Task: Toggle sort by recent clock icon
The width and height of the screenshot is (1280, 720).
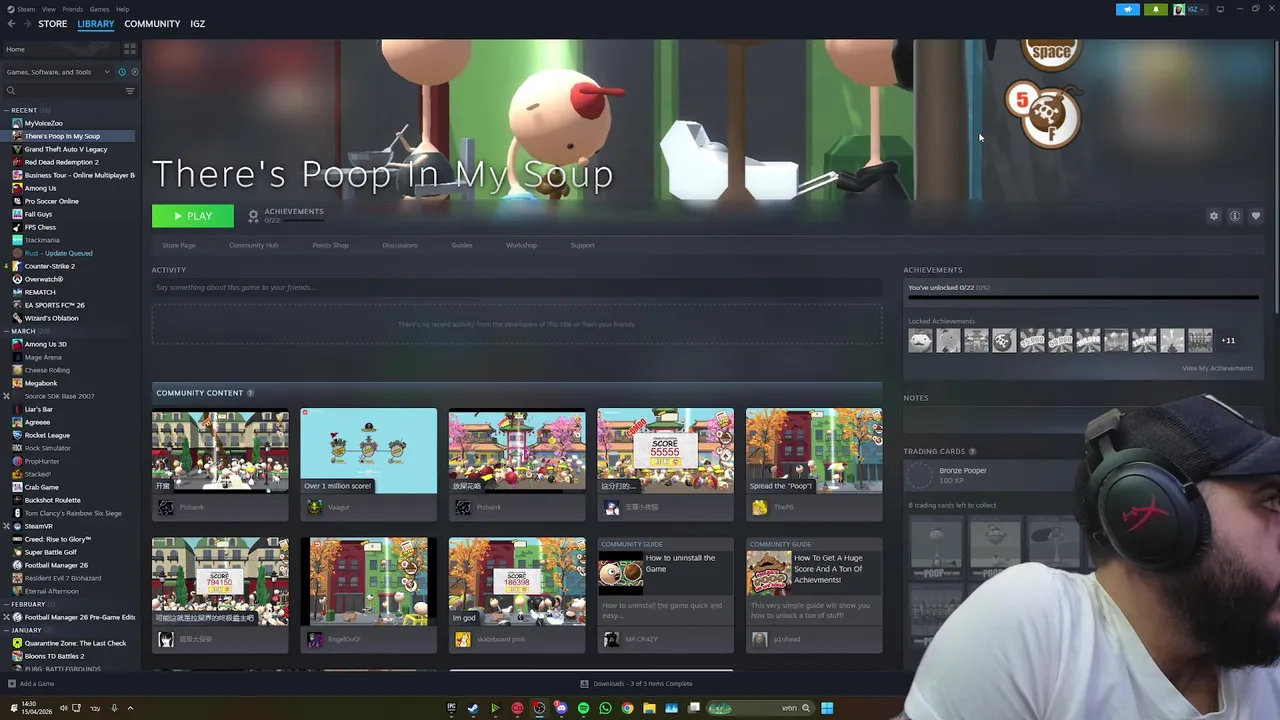Action: tap(122, 72)
